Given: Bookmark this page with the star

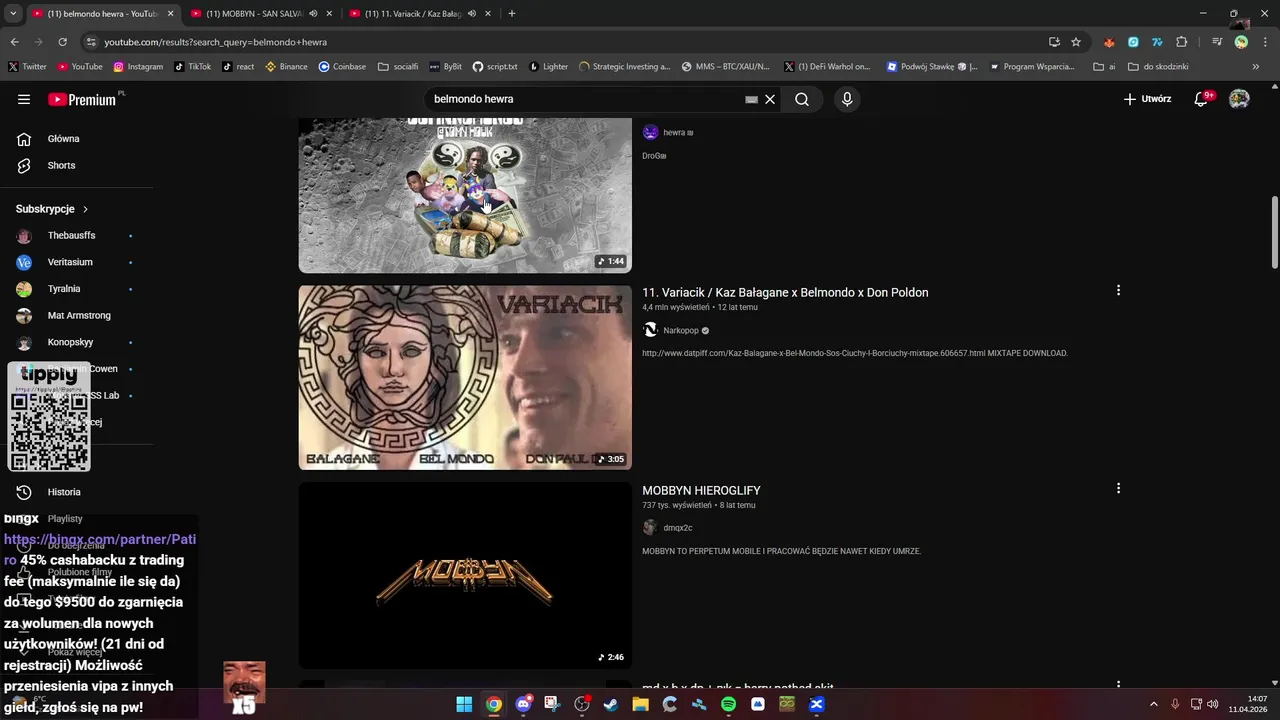Looking at the screenshot, I should coord(1076,42).
